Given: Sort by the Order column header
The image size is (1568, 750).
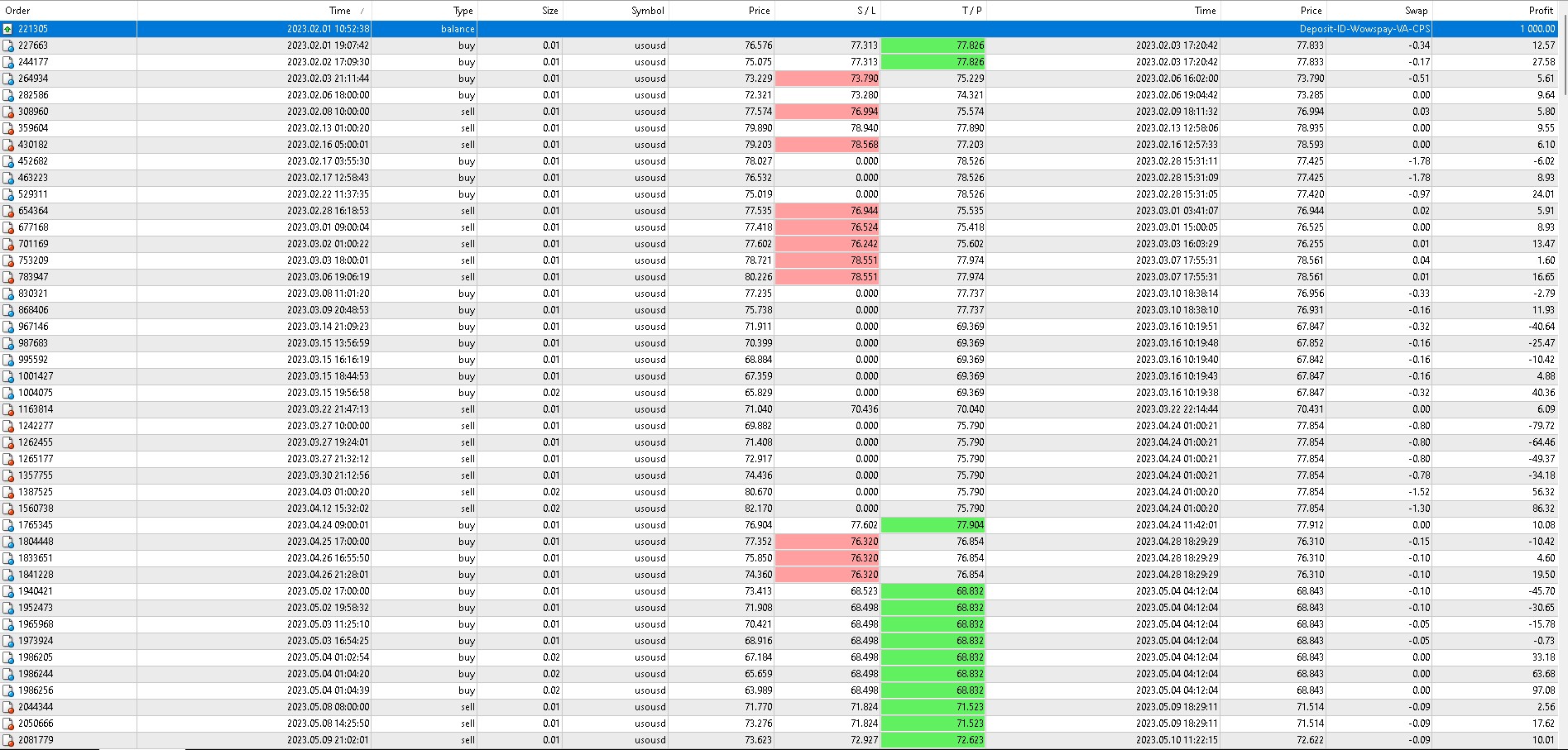Looking at the screenshot, I should (x=18, y=11).
